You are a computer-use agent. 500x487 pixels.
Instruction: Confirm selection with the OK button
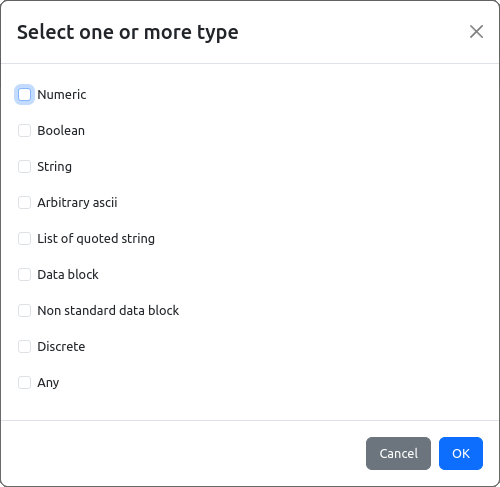click(x=461, y=453)
